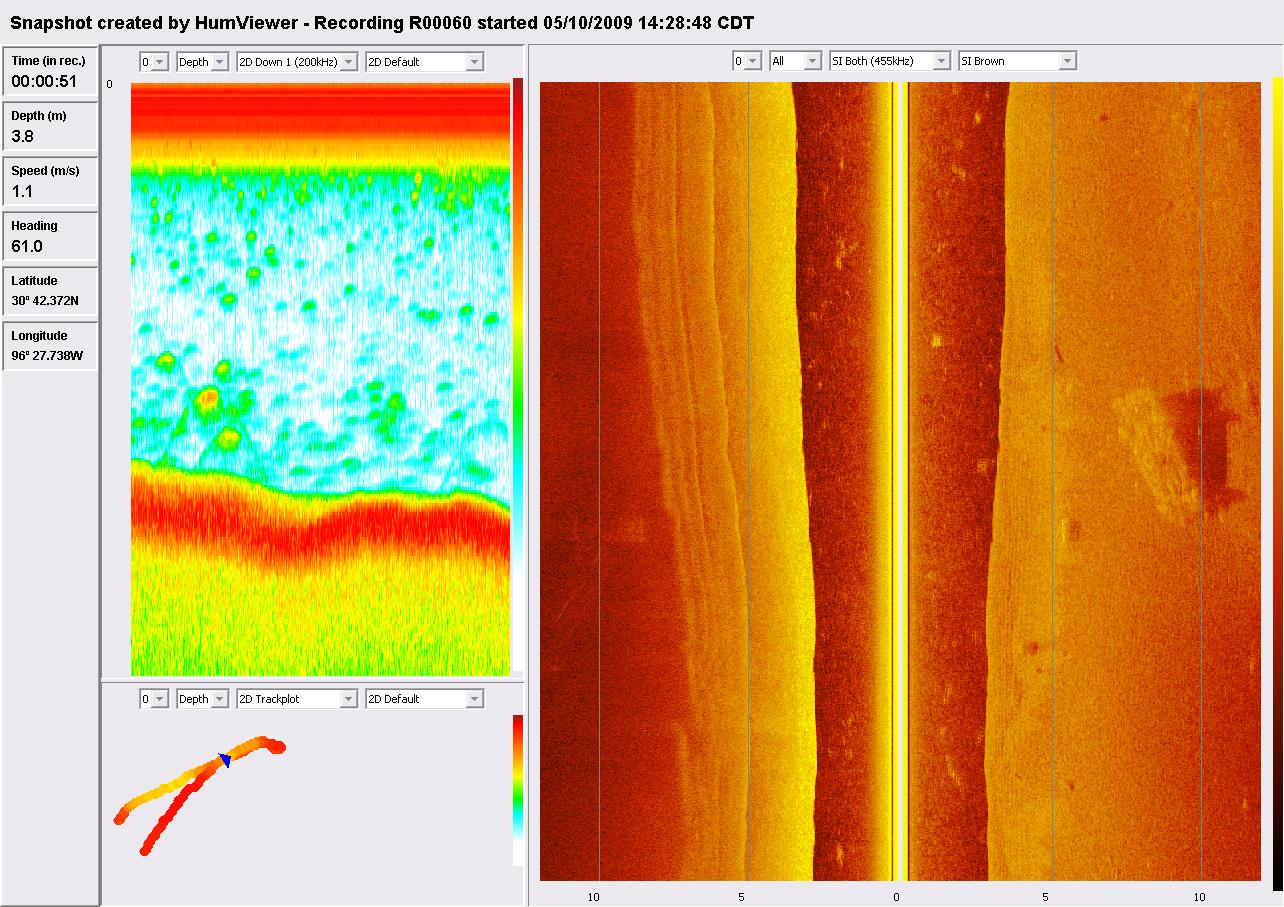This screenshot has width=1284, height=907.
Task: Click the Longitude readout box
Action: click(50, 346)
